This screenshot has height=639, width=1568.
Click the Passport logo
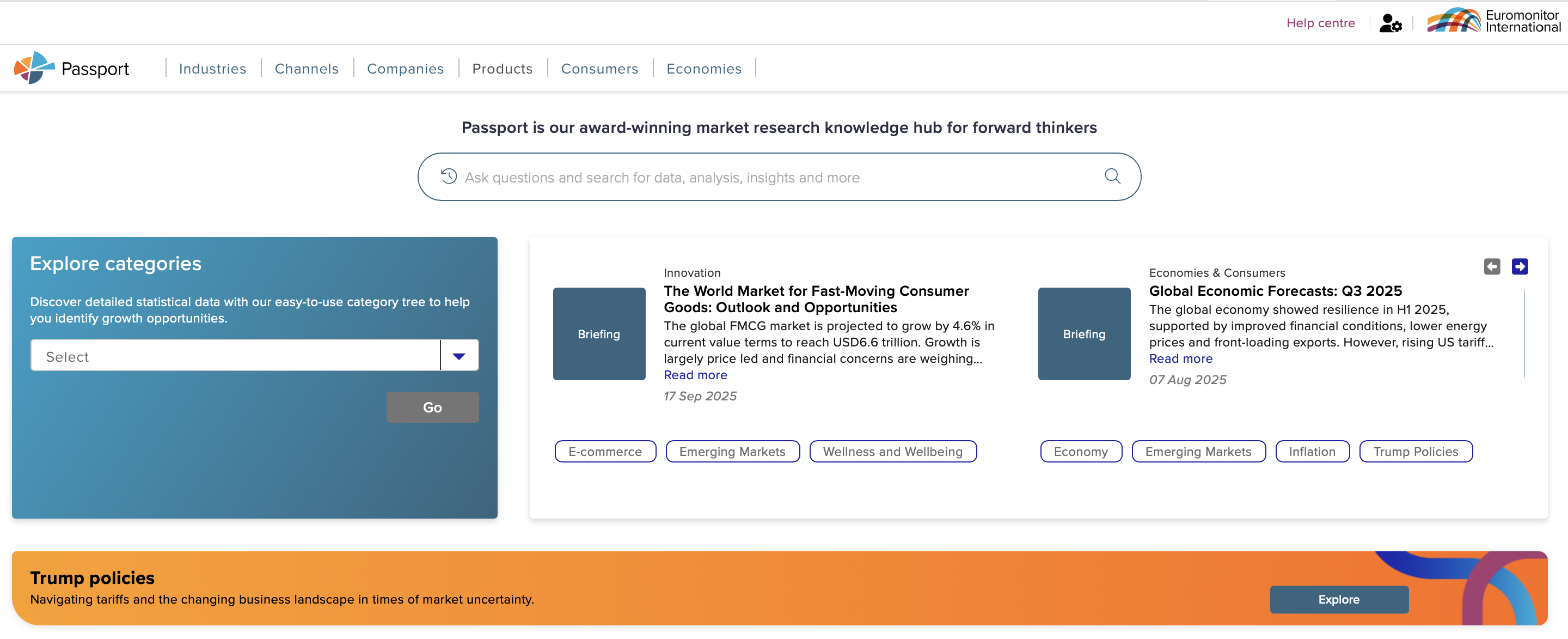point(72,68)
